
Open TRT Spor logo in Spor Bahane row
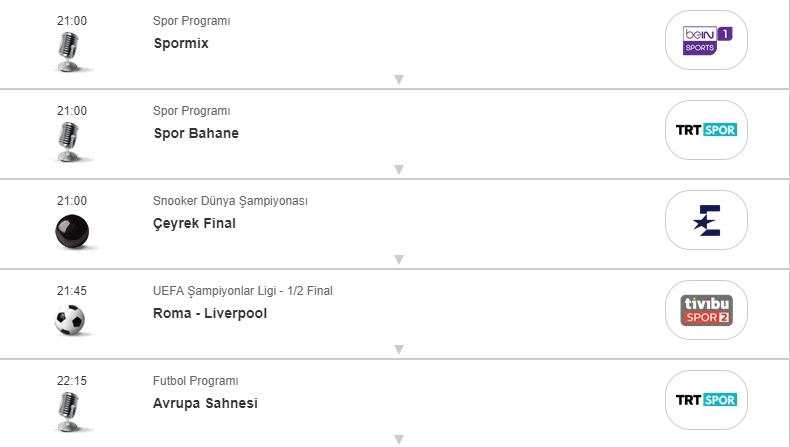pos(707,130)
